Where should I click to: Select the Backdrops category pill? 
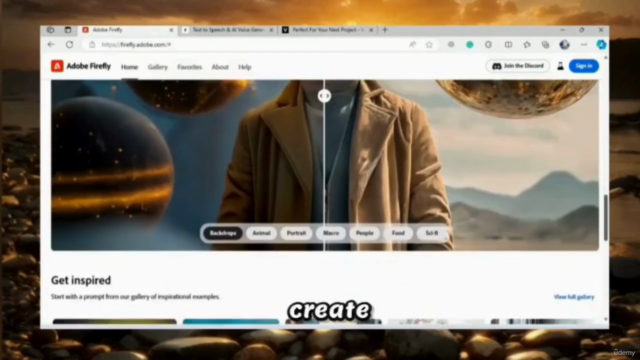[x=223, y=233]
